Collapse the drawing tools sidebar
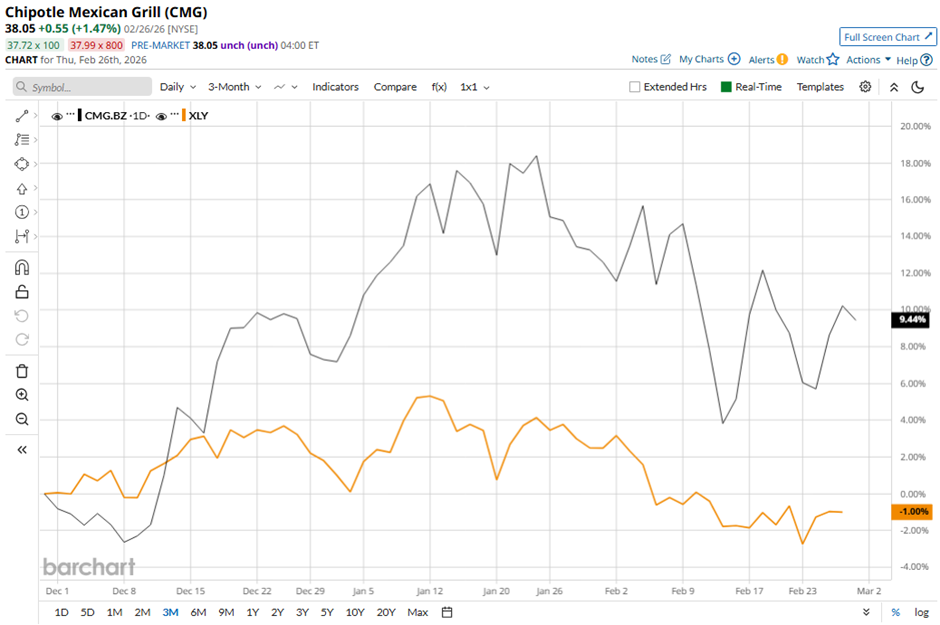 point(22,449)
